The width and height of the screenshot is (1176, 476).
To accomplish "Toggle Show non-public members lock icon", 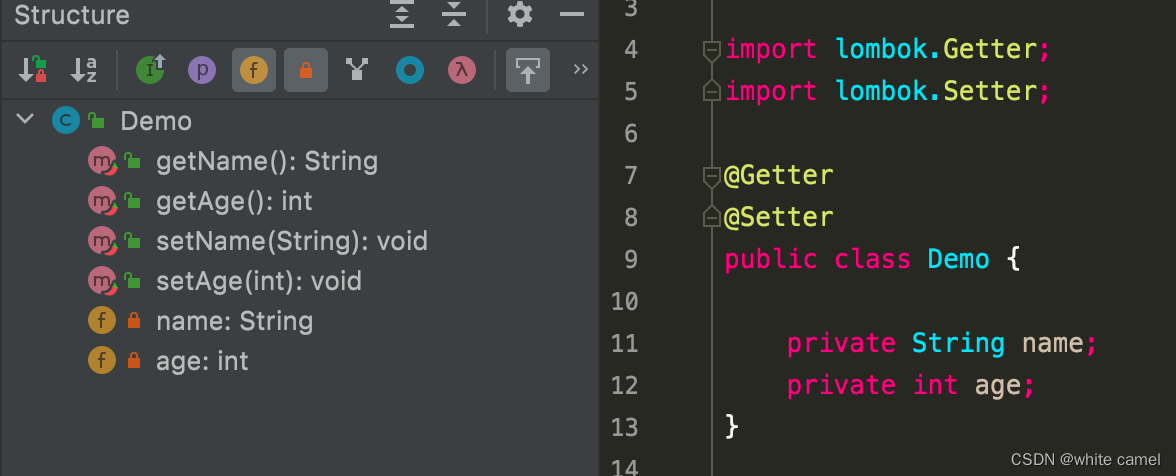I will pos(305,70).
